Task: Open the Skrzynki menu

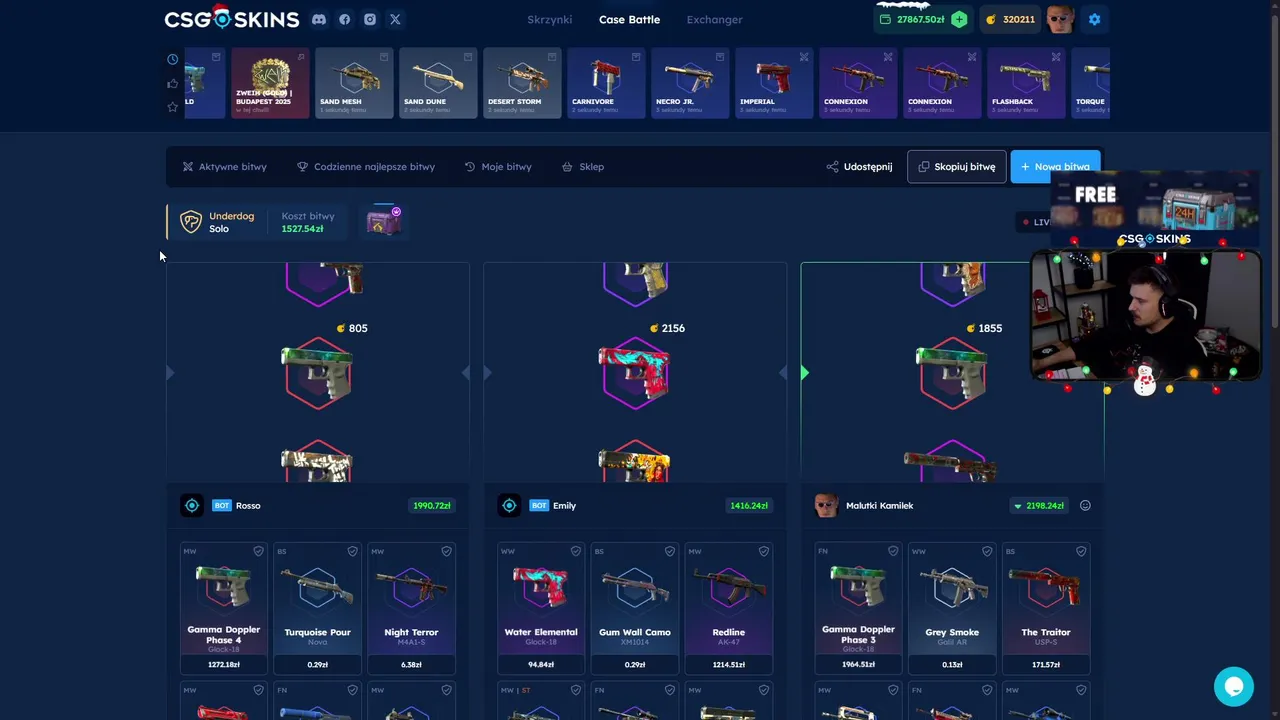Action: (x=549, y=19)
